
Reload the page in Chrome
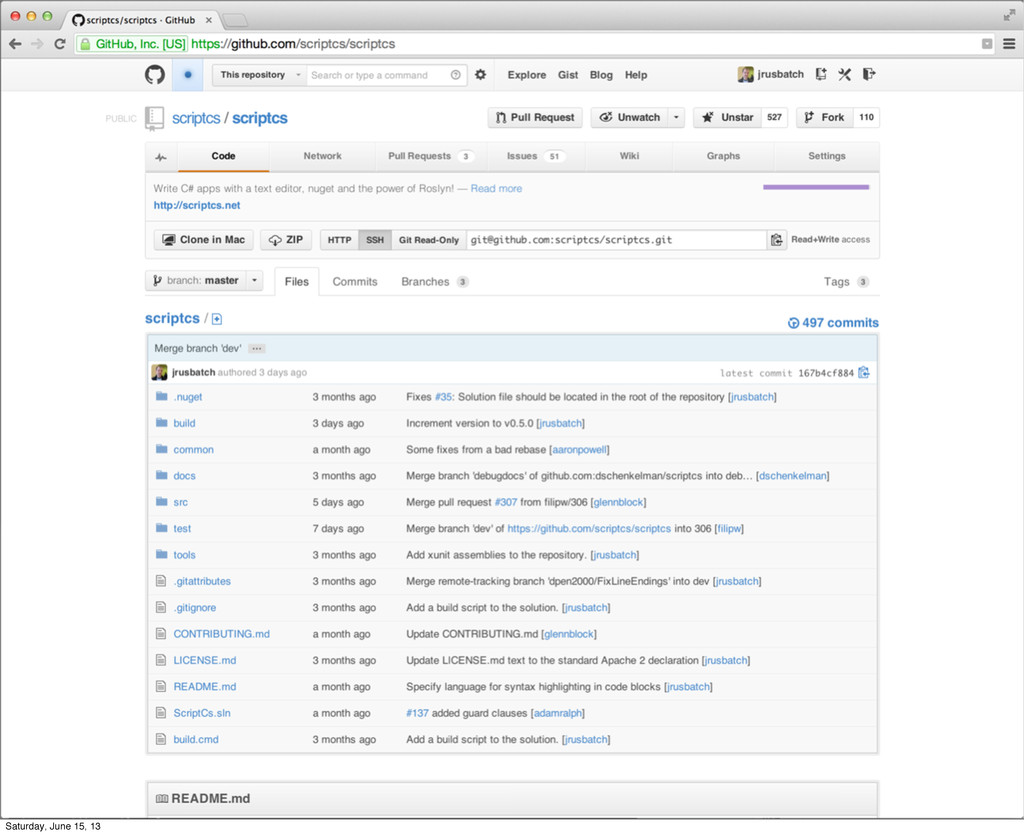point(59,44)
